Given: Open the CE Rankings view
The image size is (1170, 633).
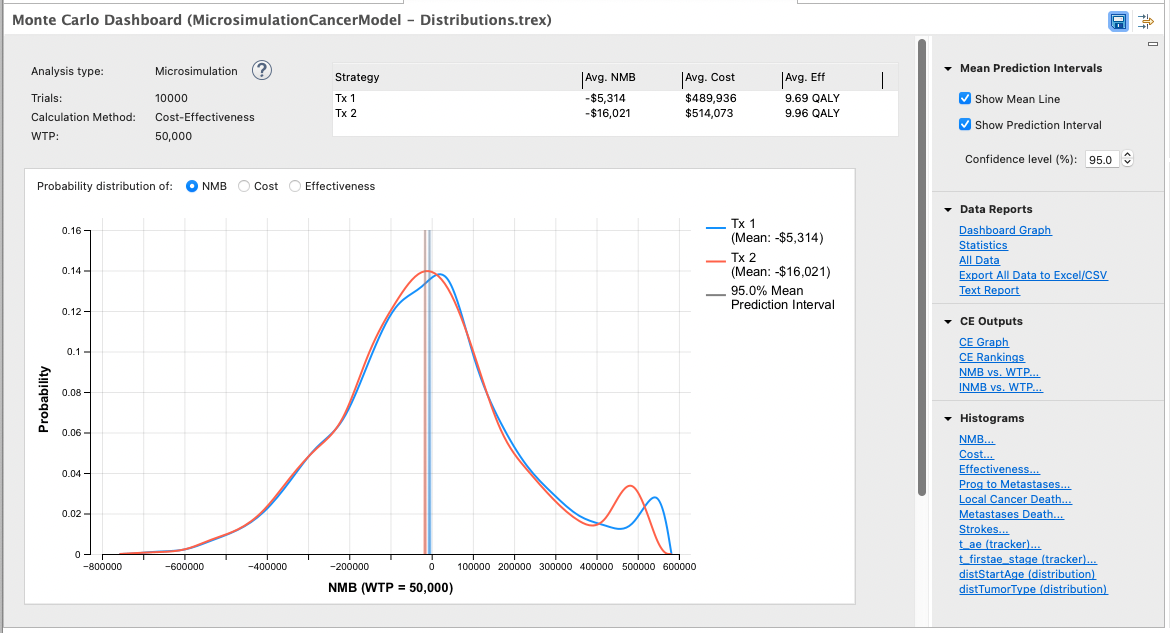Looking at the screenshot, I should point(991,357).
